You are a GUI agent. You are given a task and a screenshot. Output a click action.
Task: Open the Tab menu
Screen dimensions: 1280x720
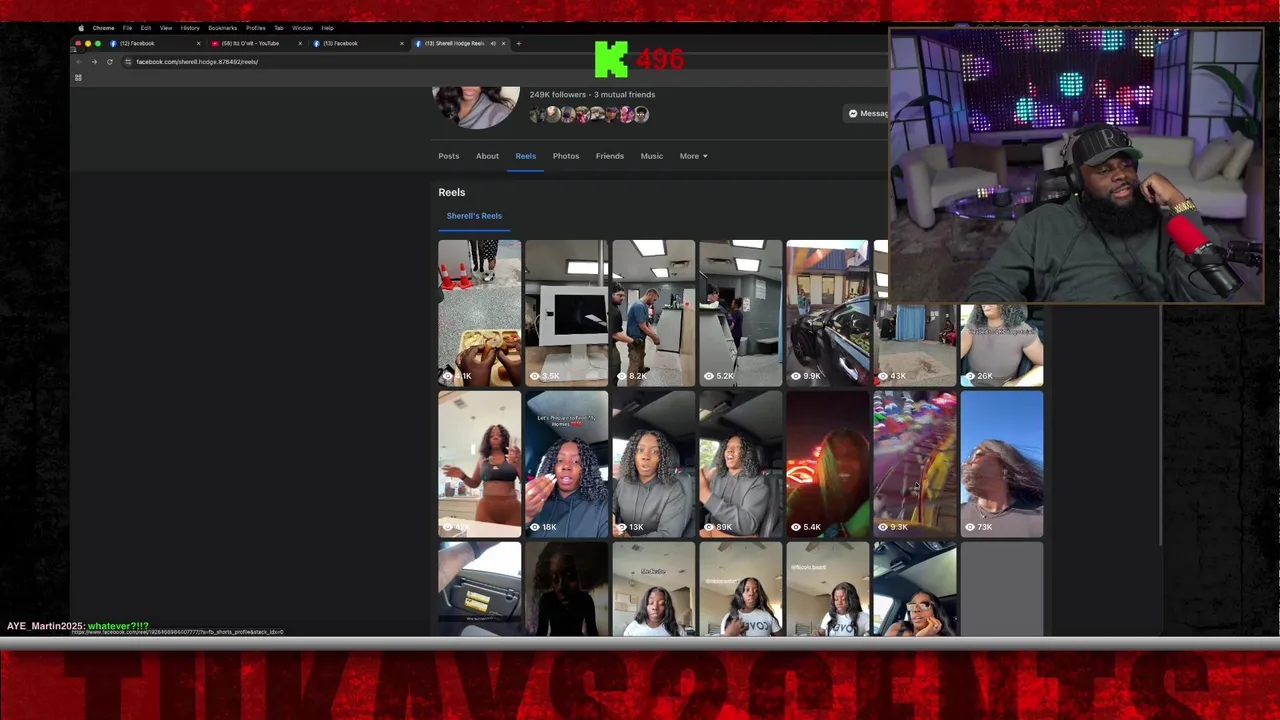(x=279, y=28)
